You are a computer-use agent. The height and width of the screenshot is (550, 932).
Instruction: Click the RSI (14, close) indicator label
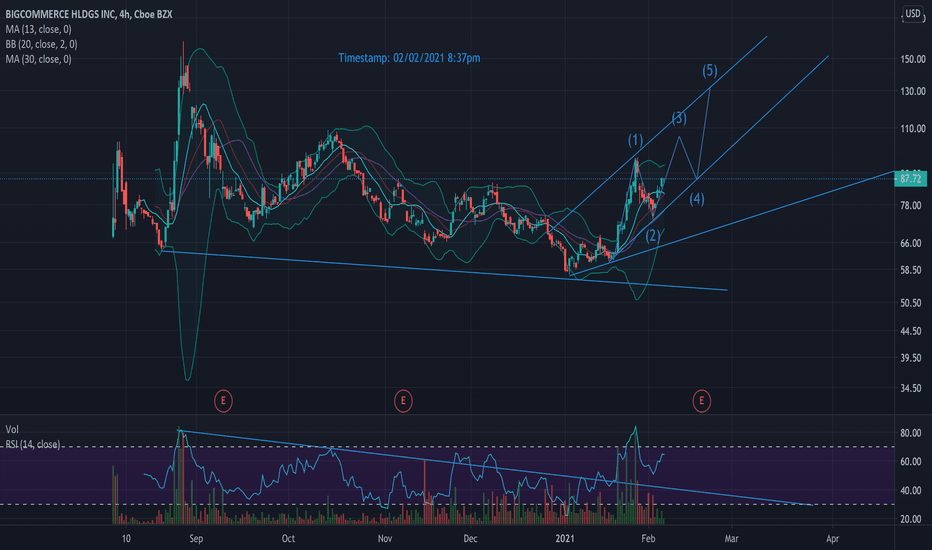33,444
